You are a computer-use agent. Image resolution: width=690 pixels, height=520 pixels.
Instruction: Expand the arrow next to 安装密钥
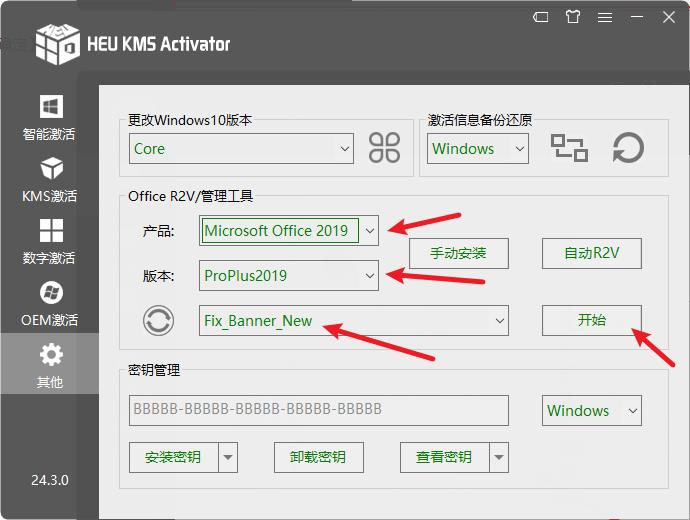228,458
